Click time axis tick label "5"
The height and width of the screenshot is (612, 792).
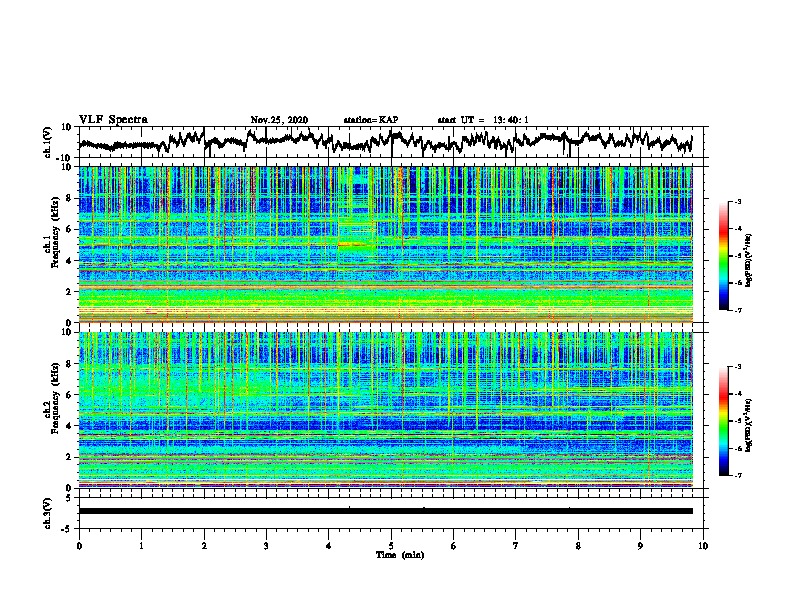pyautogui.click(x=391, y=546)
